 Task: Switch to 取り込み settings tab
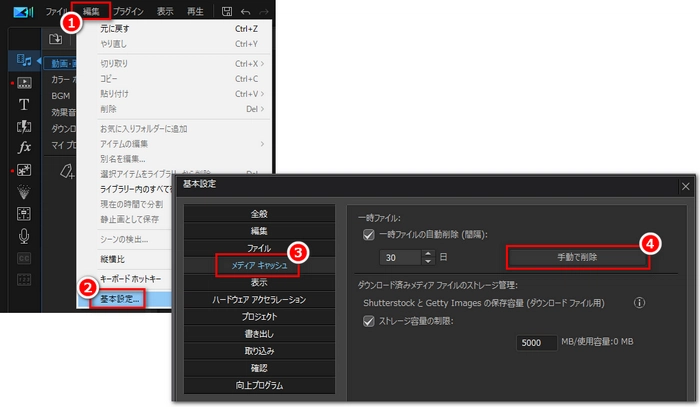(259, 351)
